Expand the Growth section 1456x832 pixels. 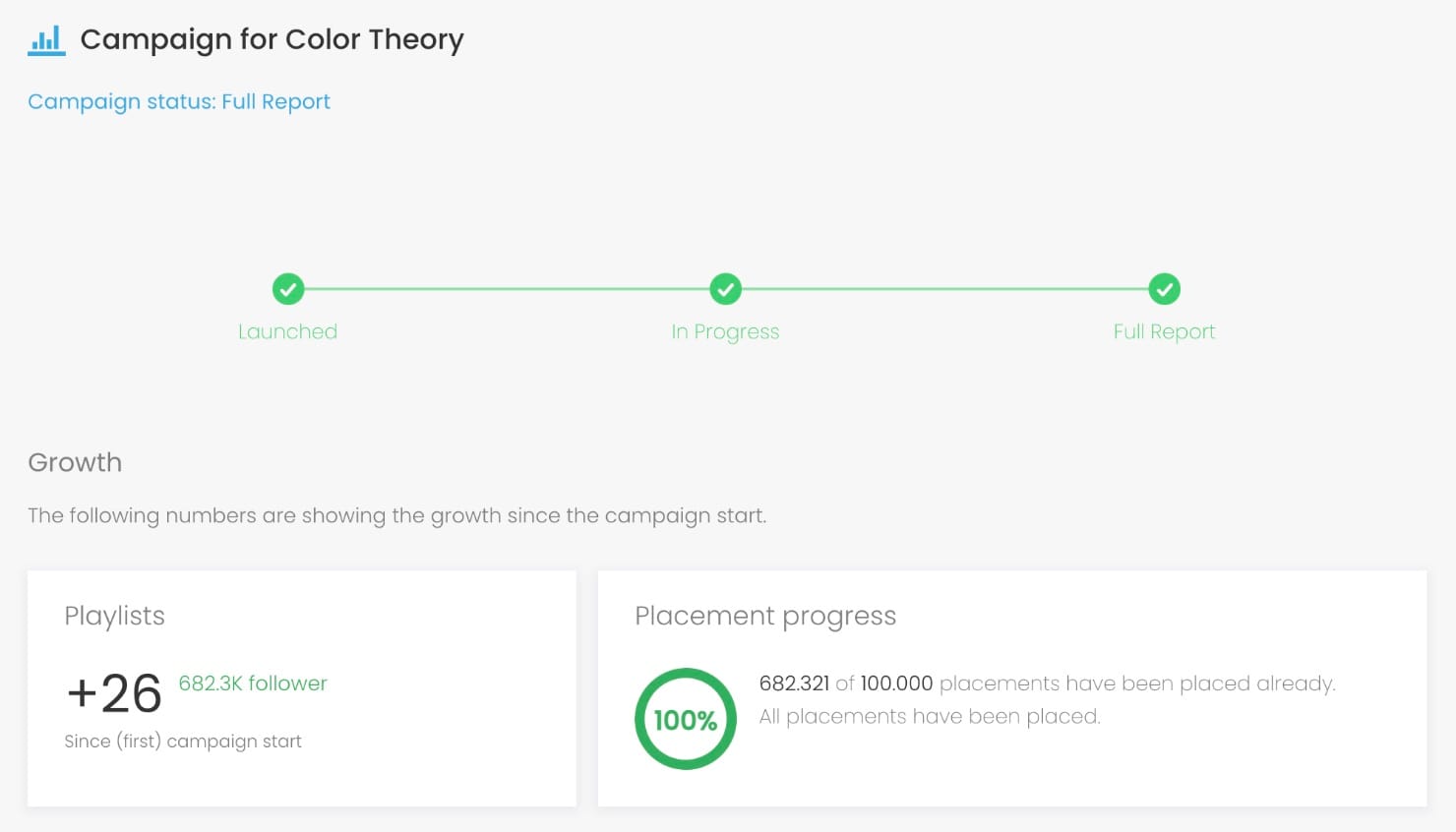(75, 462)
